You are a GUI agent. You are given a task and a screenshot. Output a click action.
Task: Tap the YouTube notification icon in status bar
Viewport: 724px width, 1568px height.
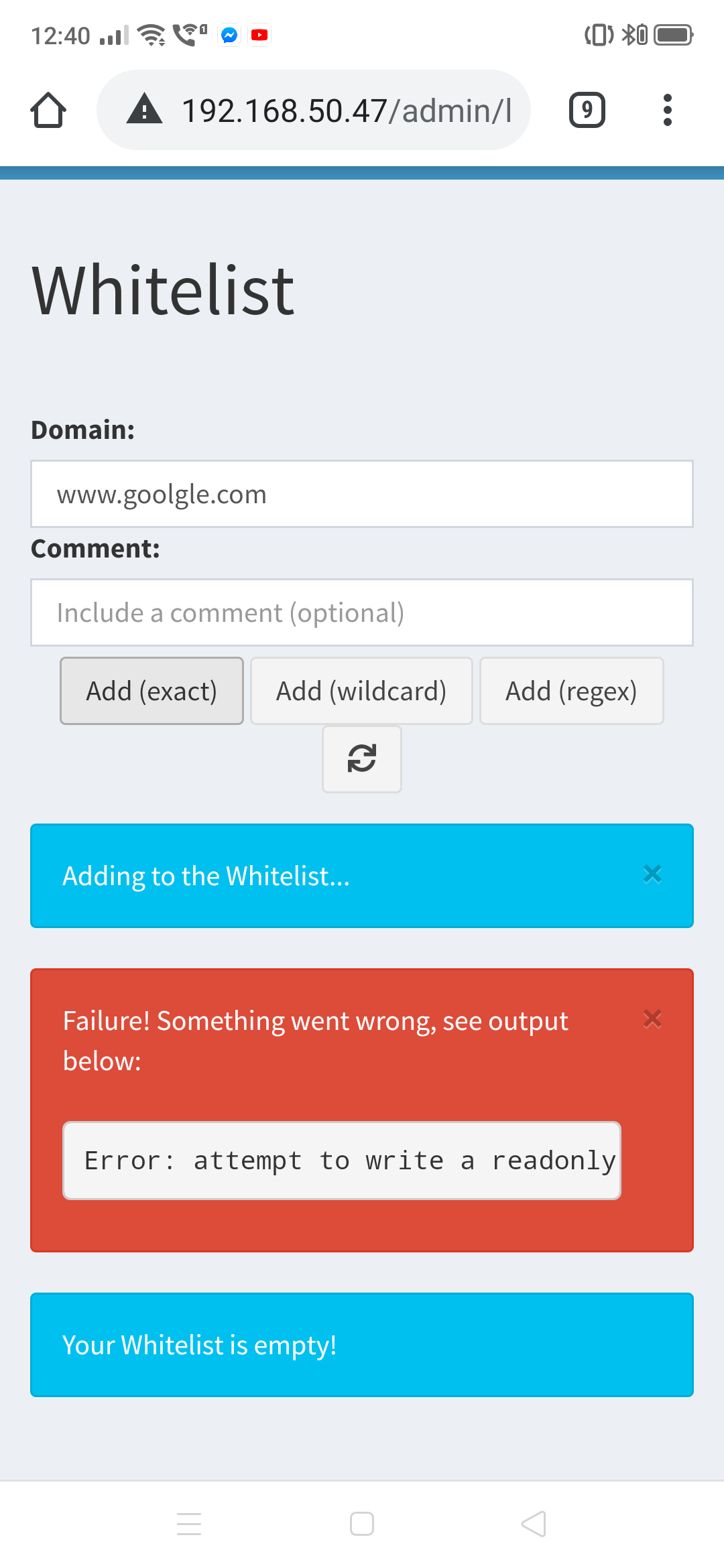pyautogui.click(x=259, y=35)
